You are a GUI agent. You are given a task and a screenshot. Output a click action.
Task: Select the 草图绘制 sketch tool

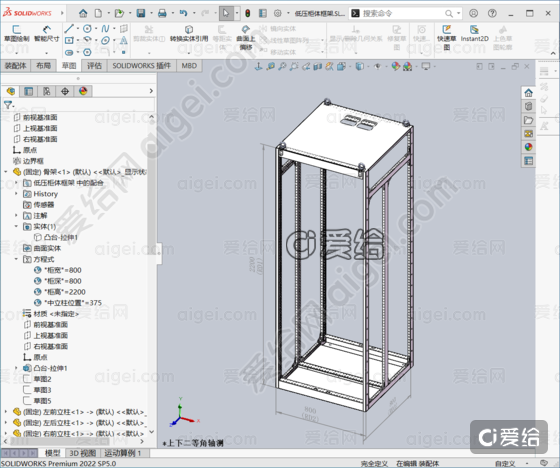[16, 34]
